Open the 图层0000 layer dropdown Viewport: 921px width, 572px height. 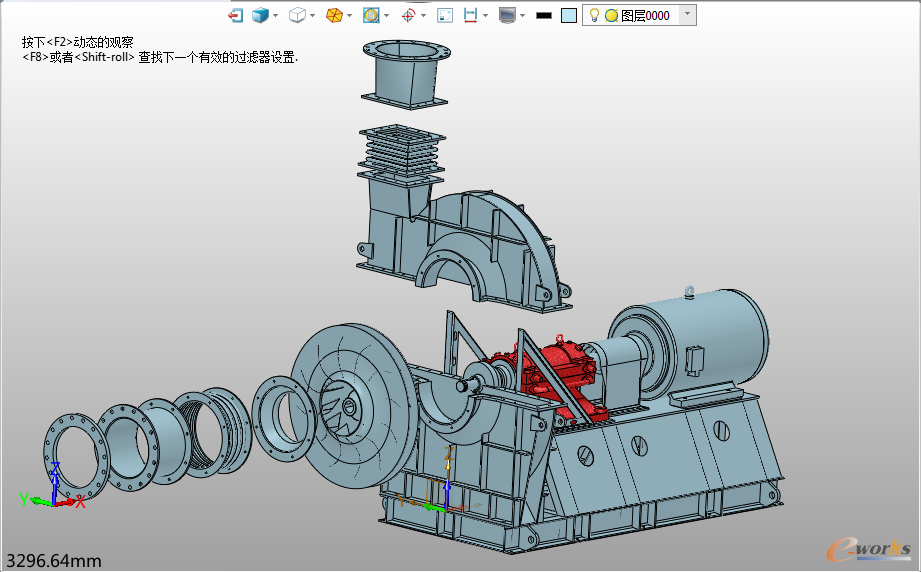[x=687, y=15]
